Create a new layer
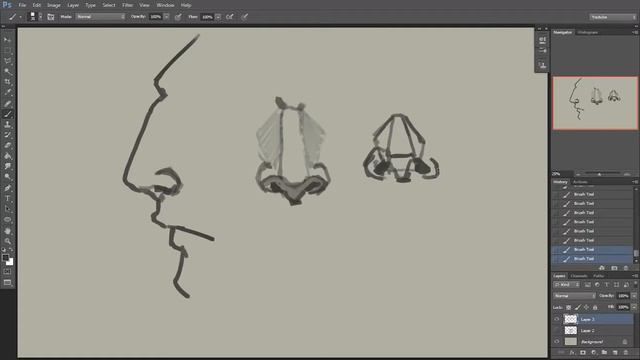Viewport: 640px width, 360px height. (x=615, y=352)
